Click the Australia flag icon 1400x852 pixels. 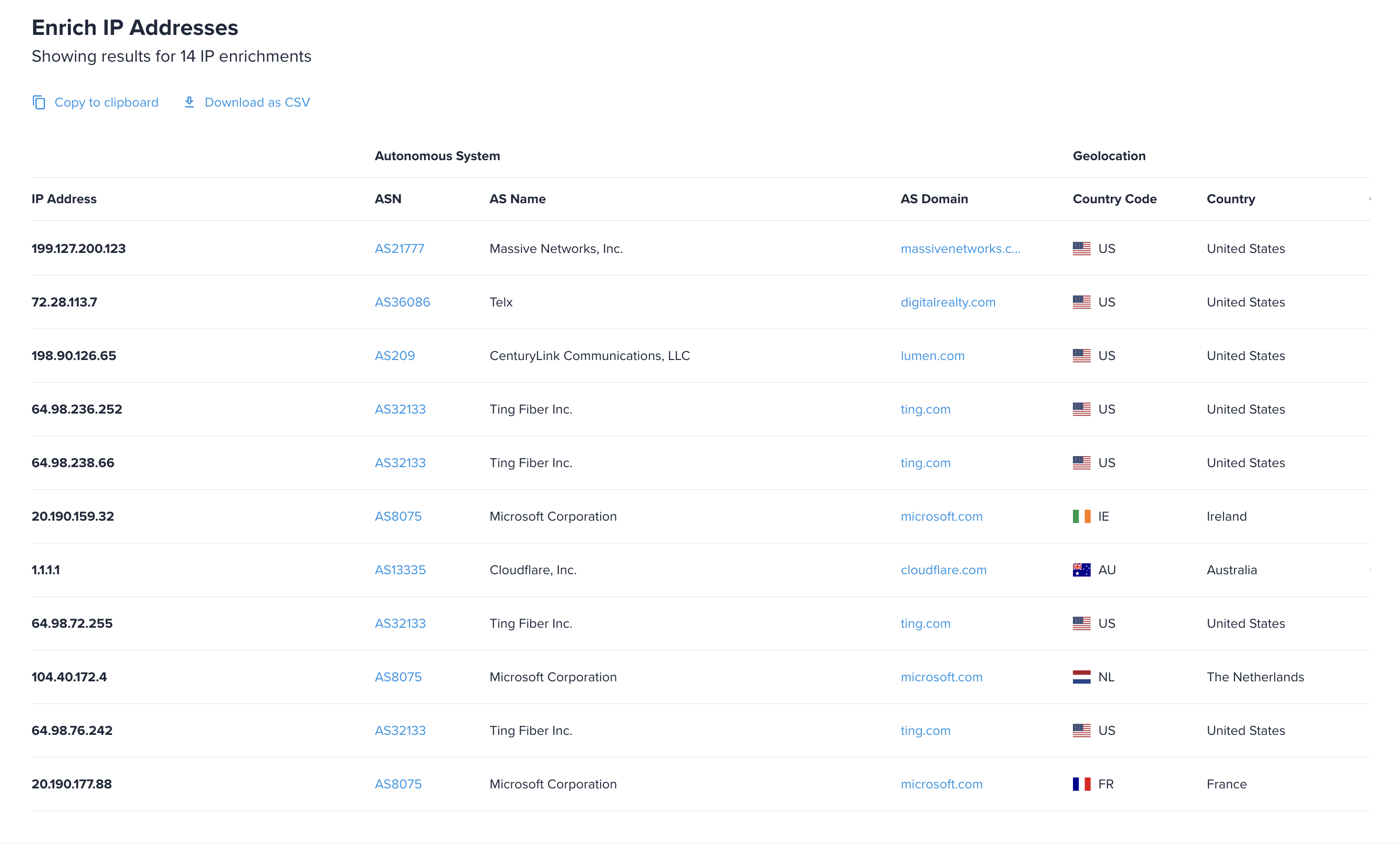pyautogui.click(x=1081, y=570)
